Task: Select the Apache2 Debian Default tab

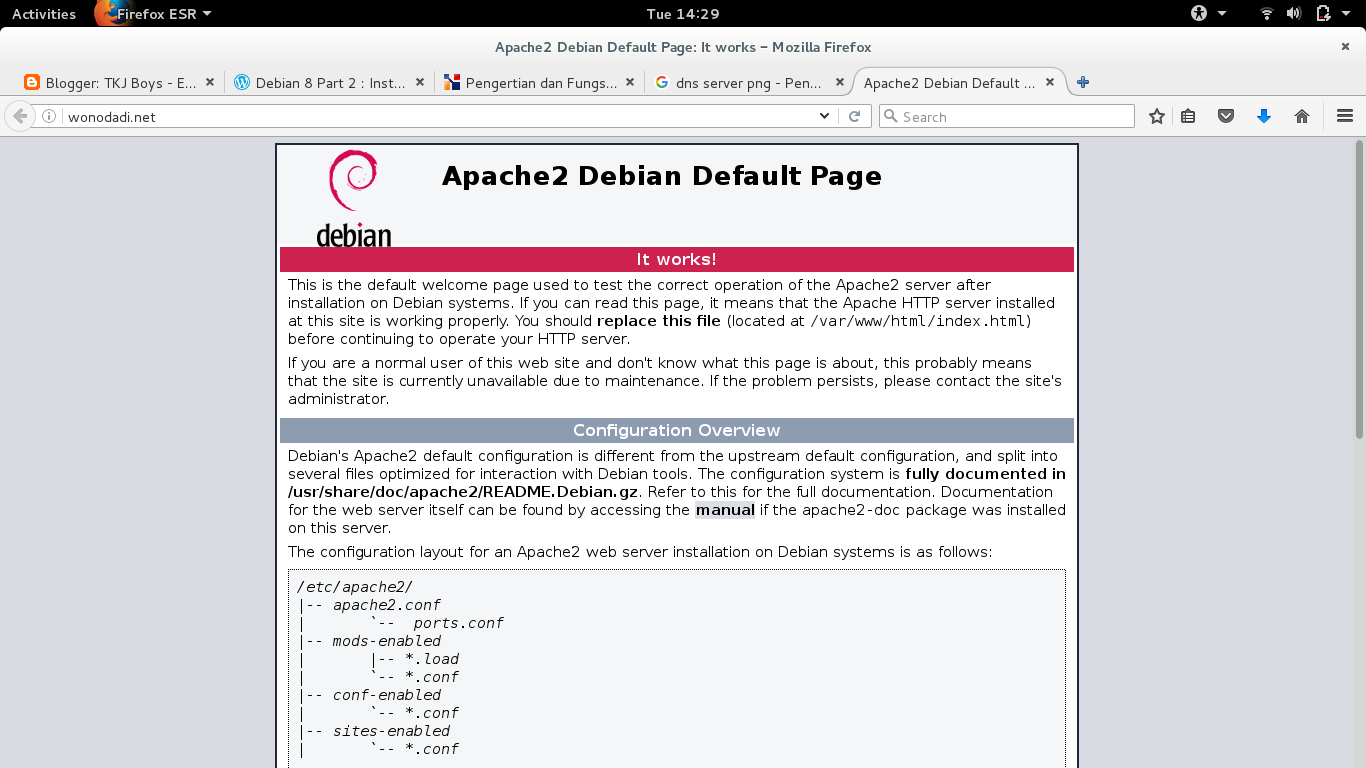Action: coord(960,83)
